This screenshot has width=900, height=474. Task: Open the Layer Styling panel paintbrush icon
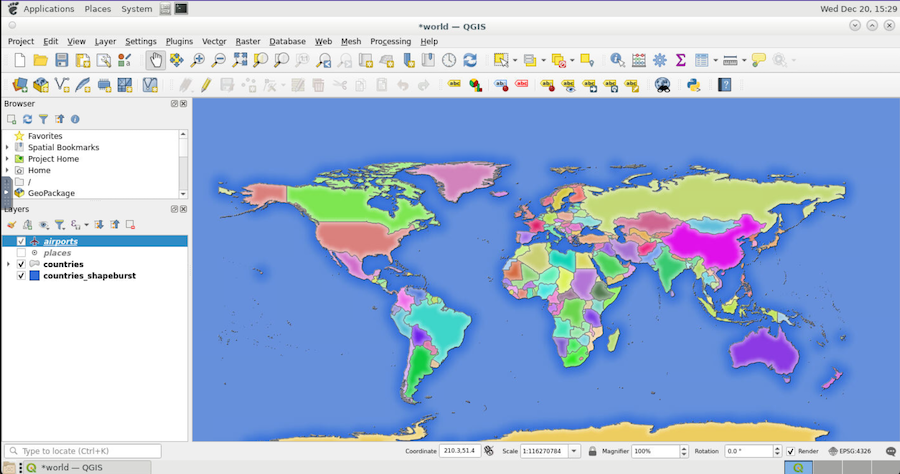tap(11, 224)
